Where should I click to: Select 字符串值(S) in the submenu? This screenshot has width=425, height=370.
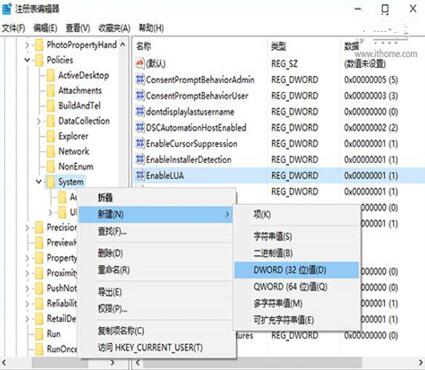[x=297, y=236]
